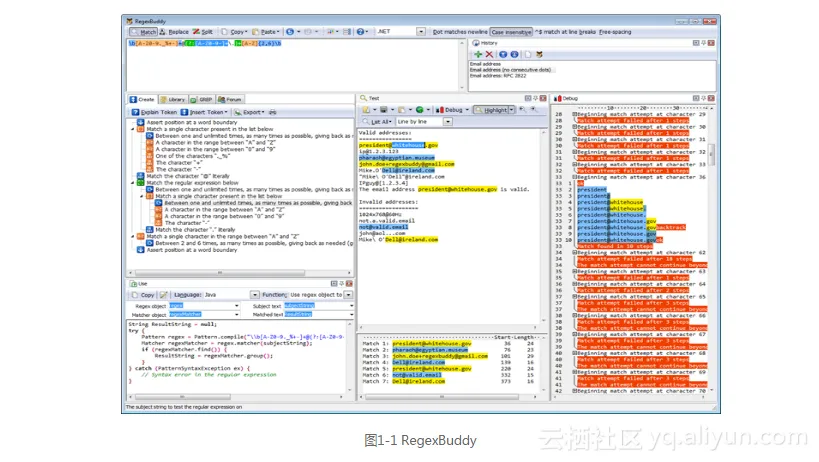Click the Copy button in Use panel
This screenshot has height=462, width=819.
143,295
